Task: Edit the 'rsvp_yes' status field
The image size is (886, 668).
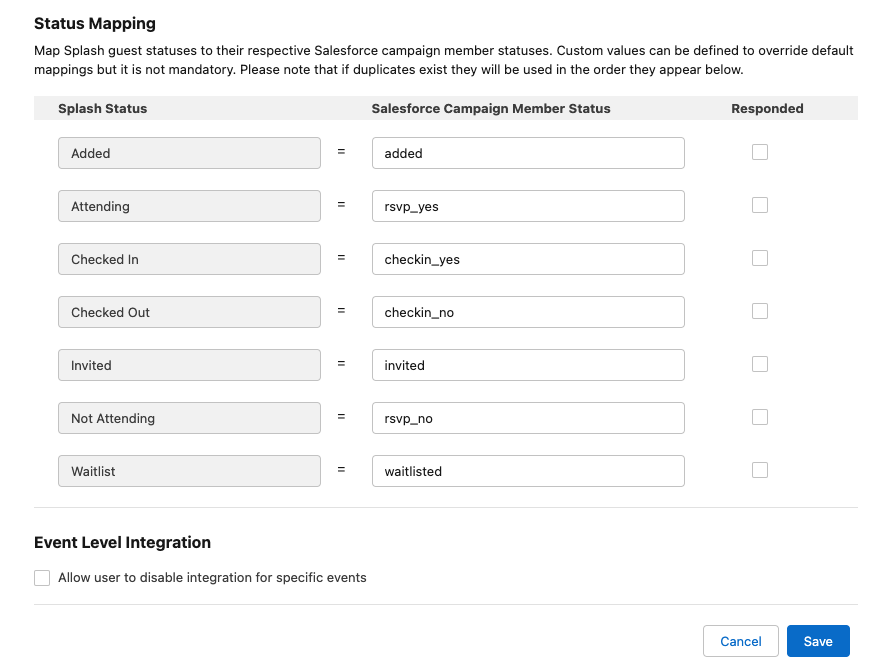Action: pyautogui.click(x=528, y=206)
